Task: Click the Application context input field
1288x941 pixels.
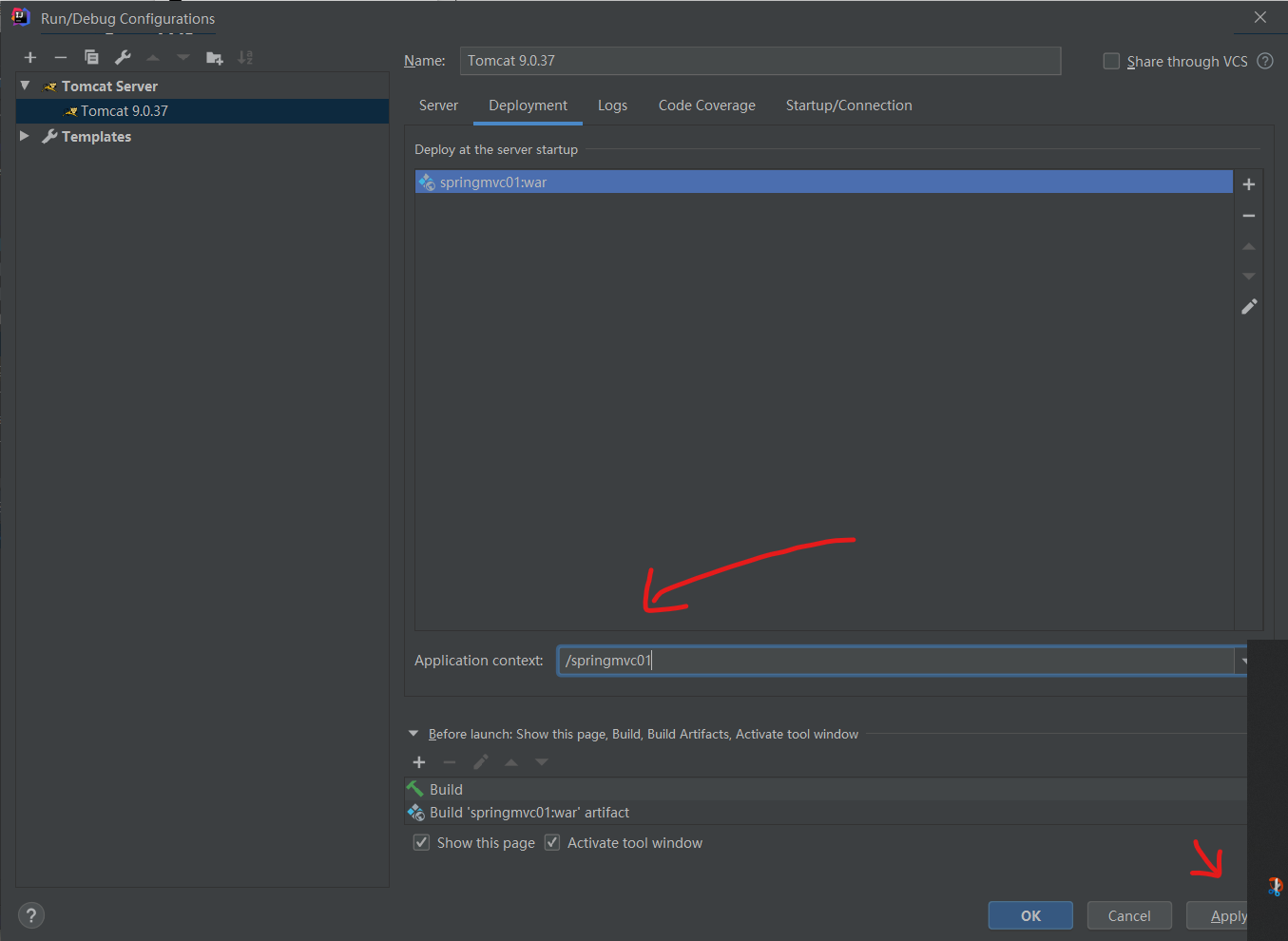Action: (895, 661)
